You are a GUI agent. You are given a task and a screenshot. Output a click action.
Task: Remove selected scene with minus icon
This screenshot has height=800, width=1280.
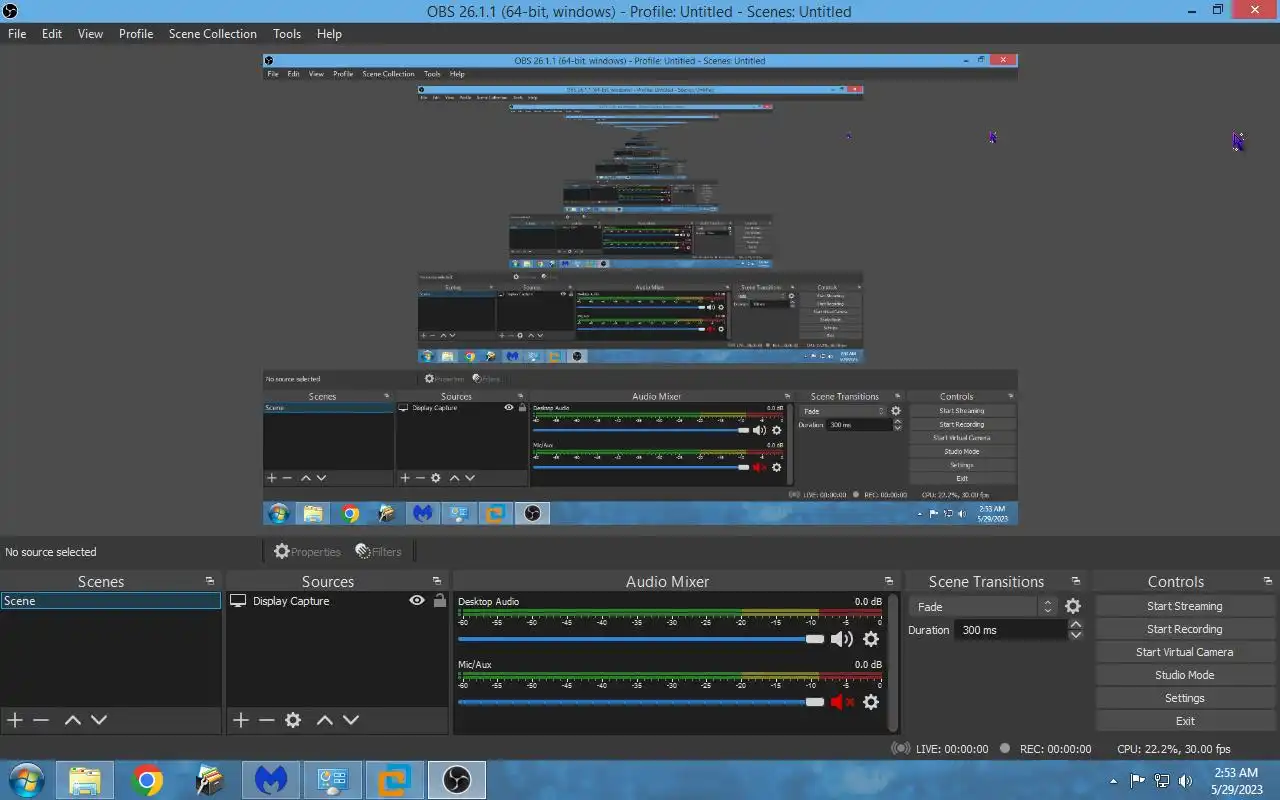click(x=41, y=720)
